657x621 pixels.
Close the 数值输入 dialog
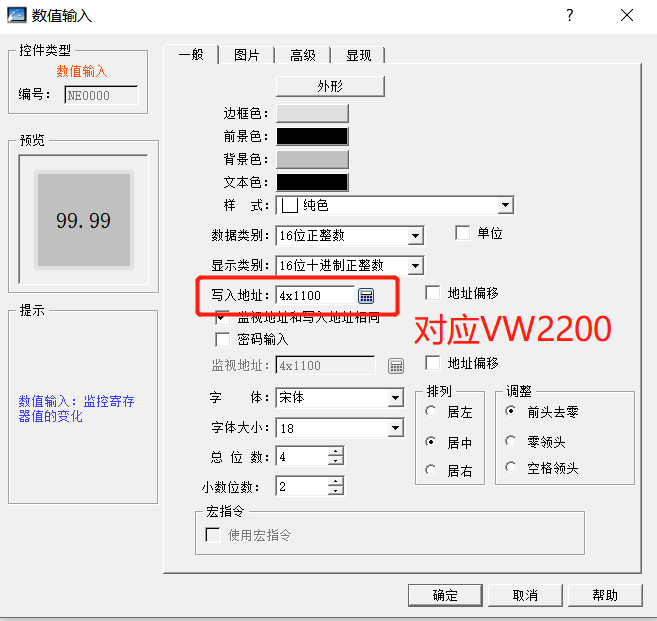coord(627,16)
